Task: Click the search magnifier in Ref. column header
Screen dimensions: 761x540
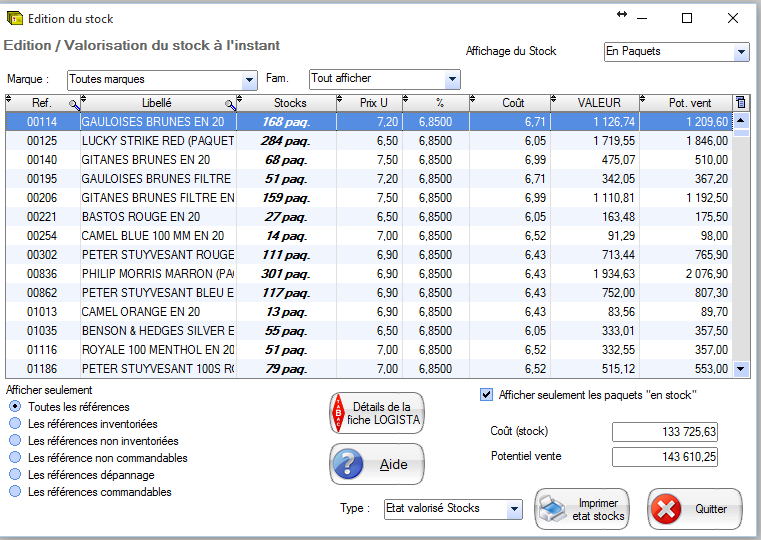Action: point(74,104)
